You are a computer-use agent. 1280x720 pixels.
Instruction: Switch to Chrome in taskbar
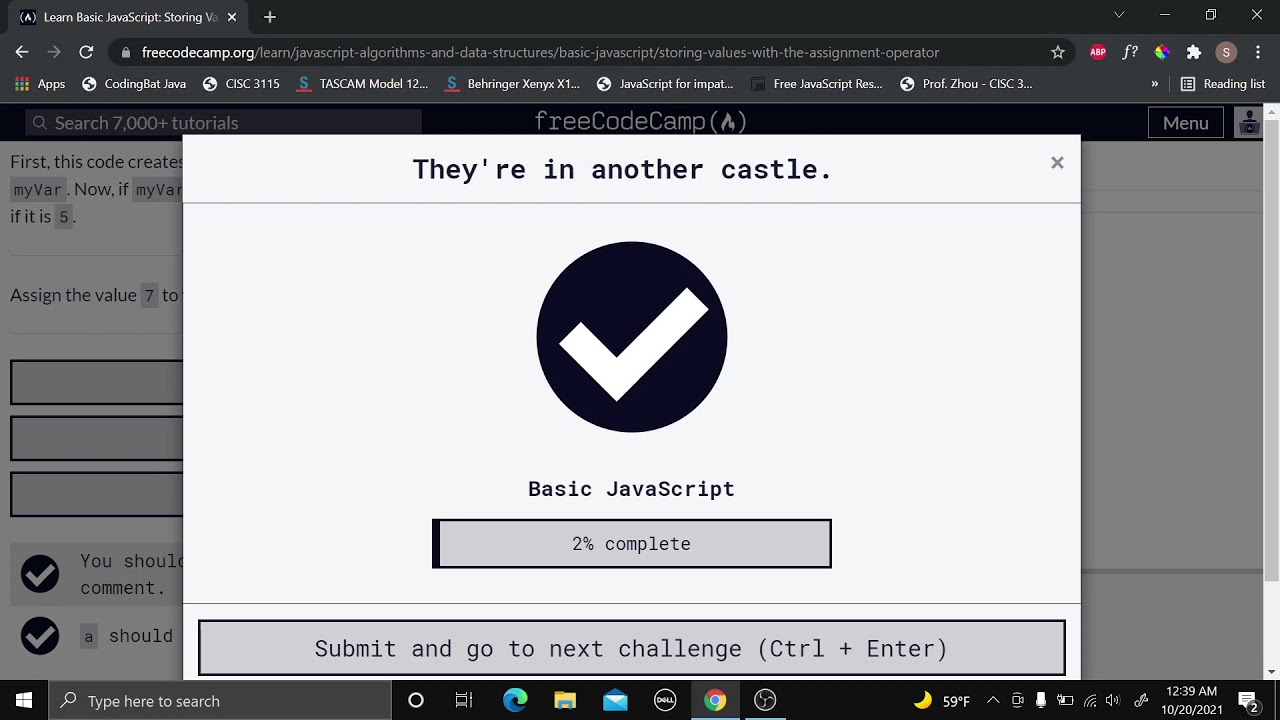click(x=715, y=700)
